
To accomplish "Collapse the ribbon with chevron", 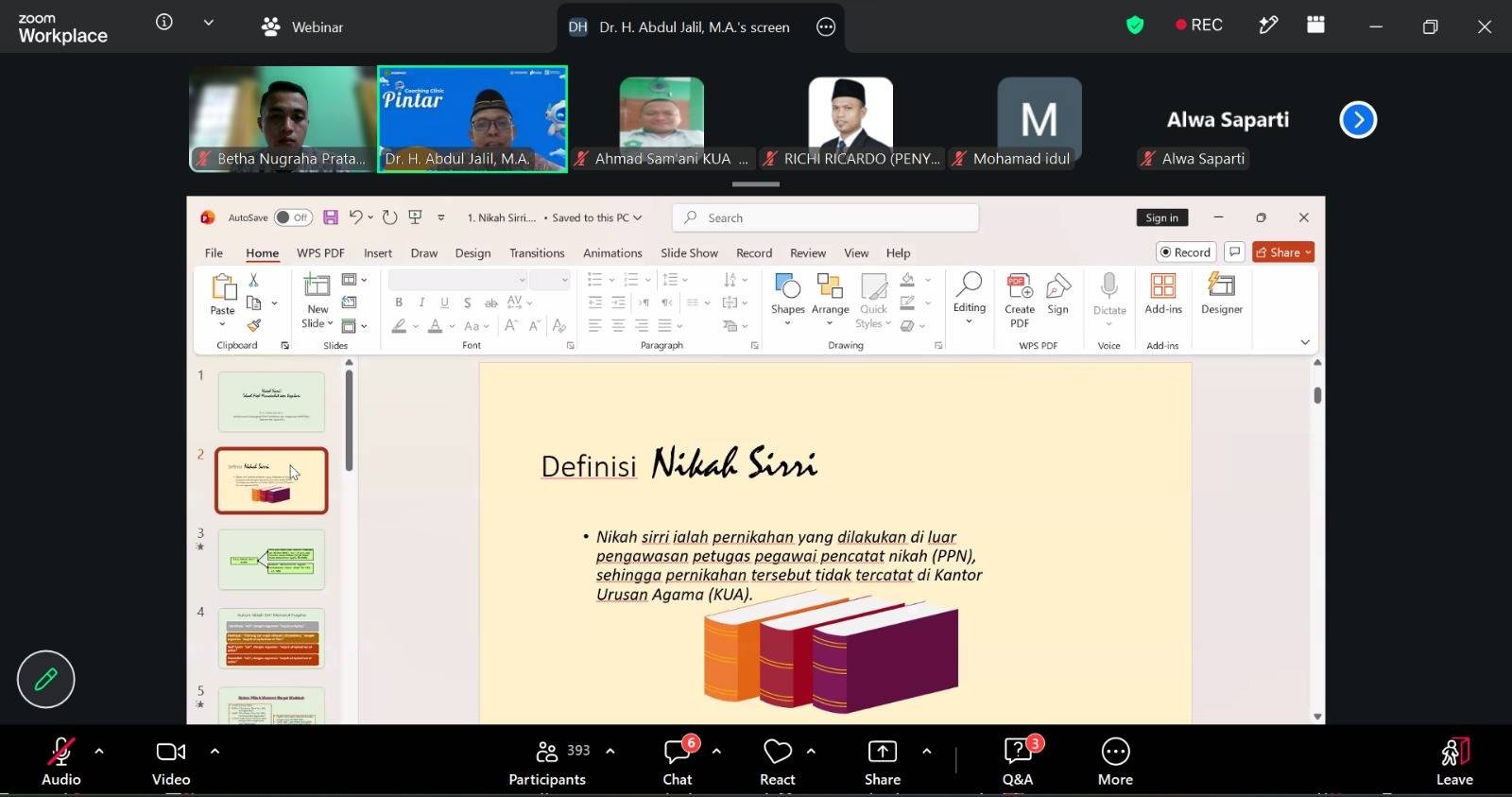I will [x=1305, y=342].
